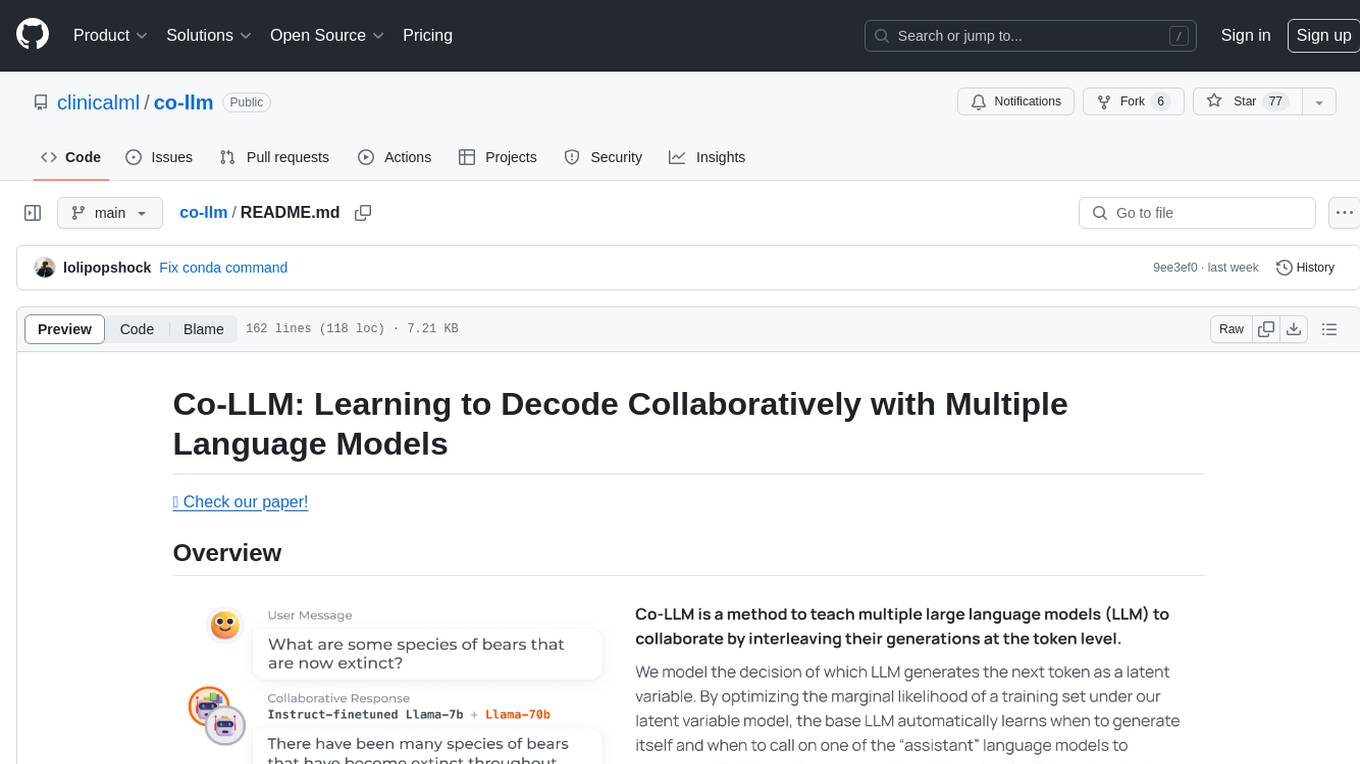The width and height of the screenshot is (1360, 764).
Task: View the file History
Action: [x=1305, y=268]
